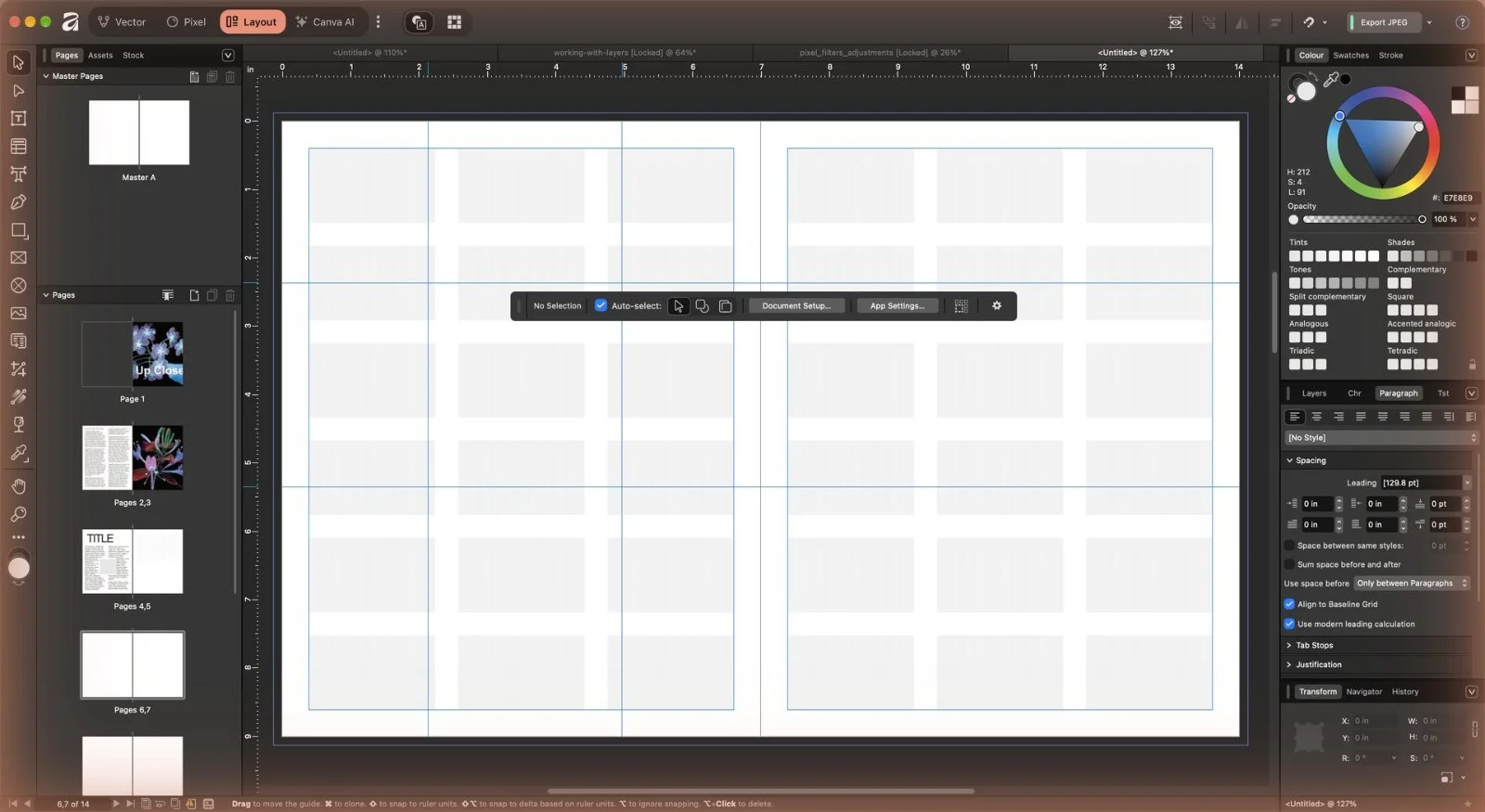
Task: Select the Zoom magnifier tool
Action: click(18, 514)
